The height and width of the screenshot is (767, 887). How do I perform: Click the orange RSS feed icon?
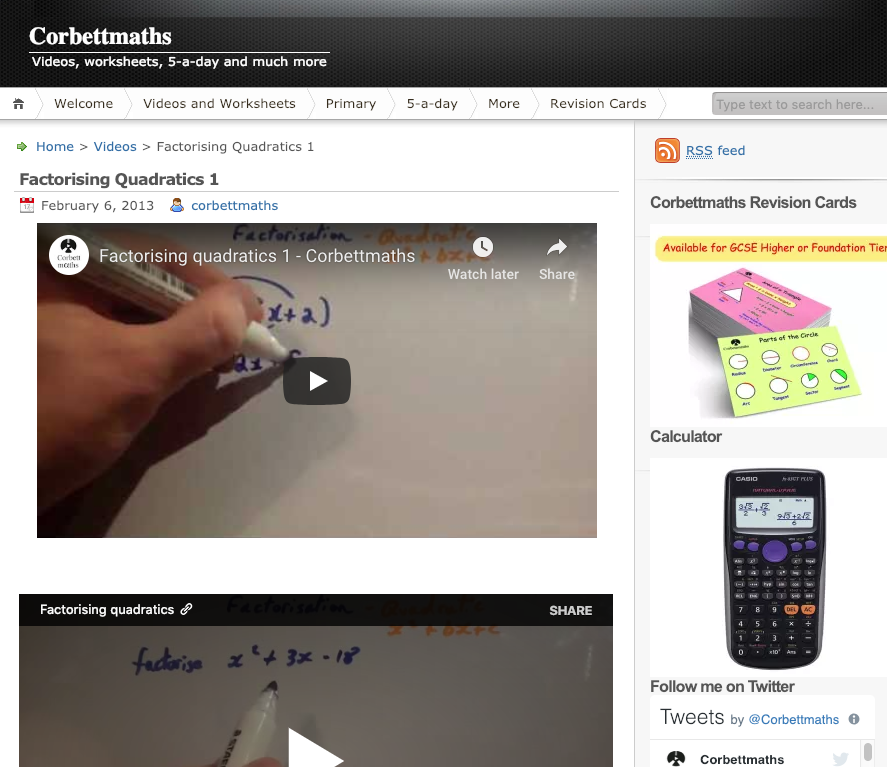(667, 150)
